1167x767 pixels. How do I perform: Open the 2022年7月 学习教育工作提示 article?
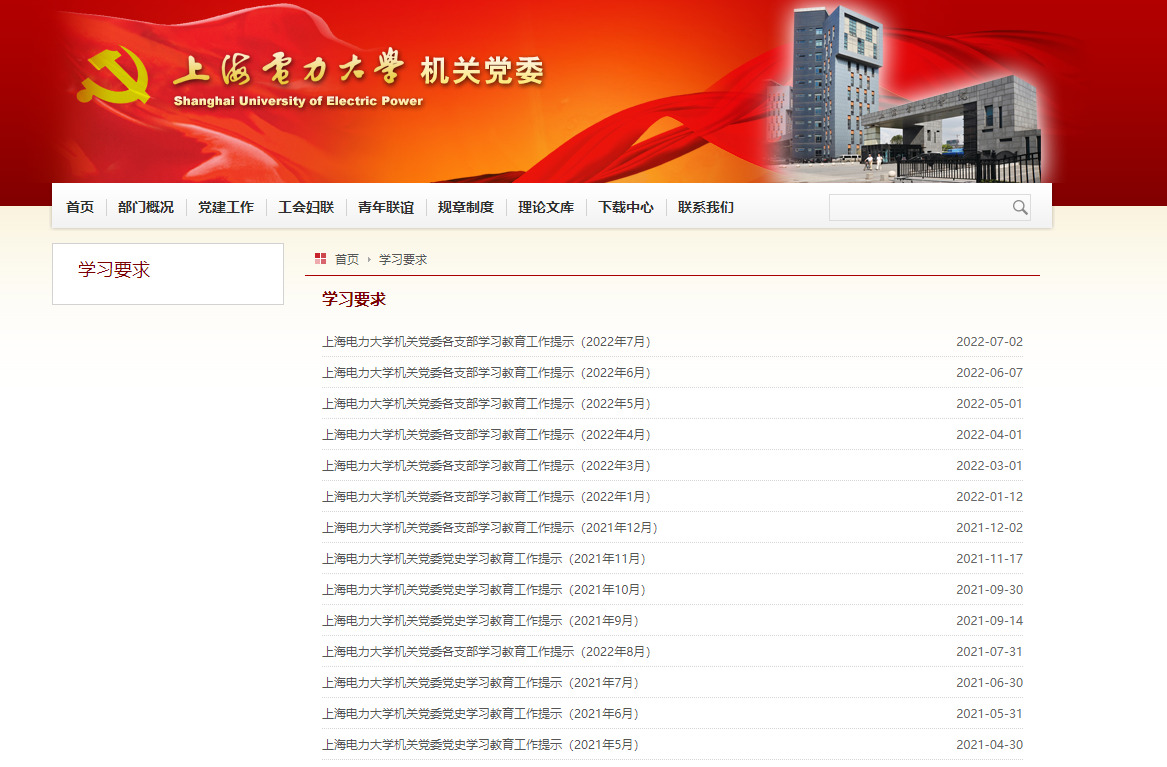coord(487,341)
